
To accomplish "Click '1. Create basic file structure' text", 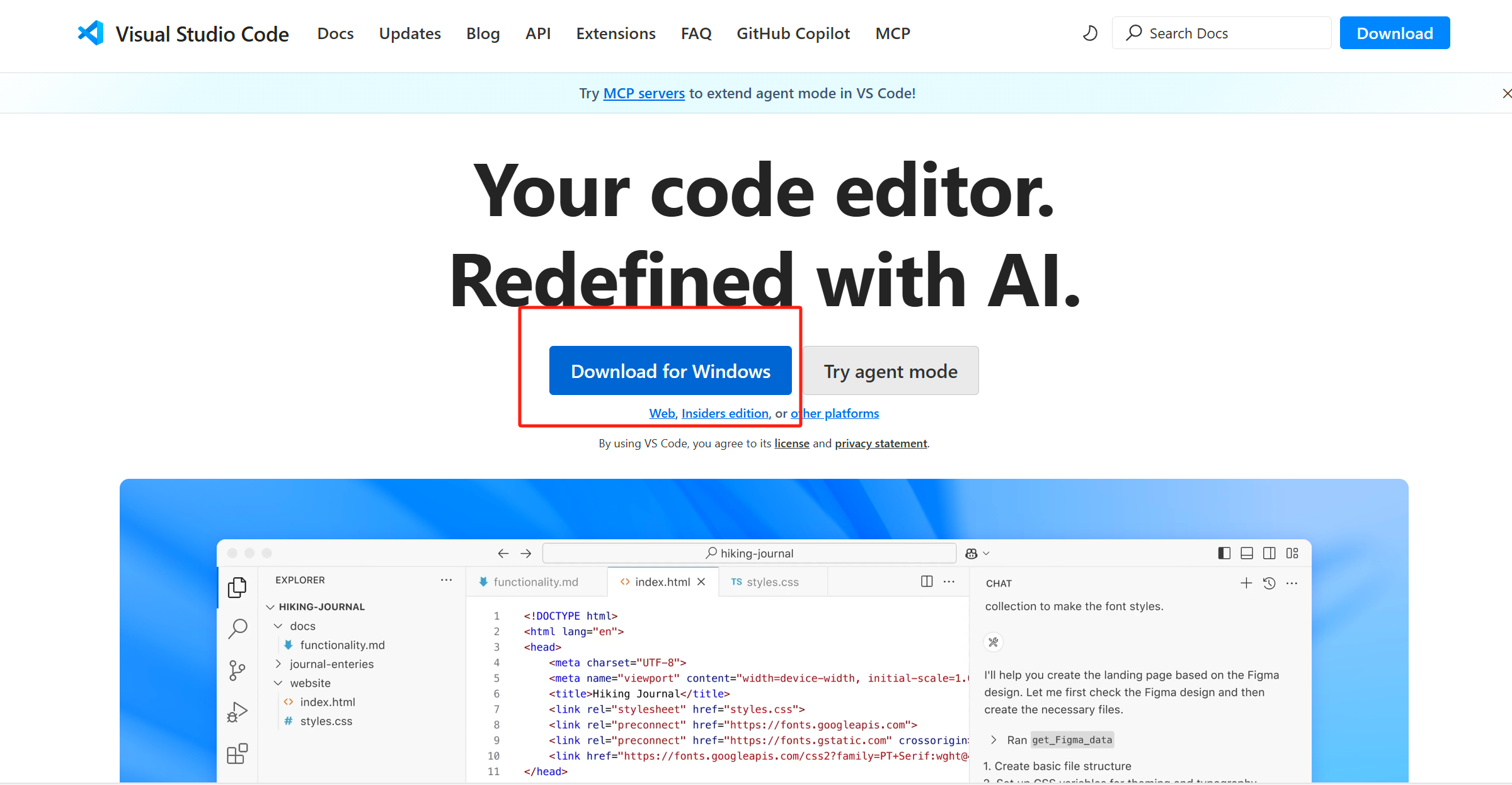I will point(1057,766).
